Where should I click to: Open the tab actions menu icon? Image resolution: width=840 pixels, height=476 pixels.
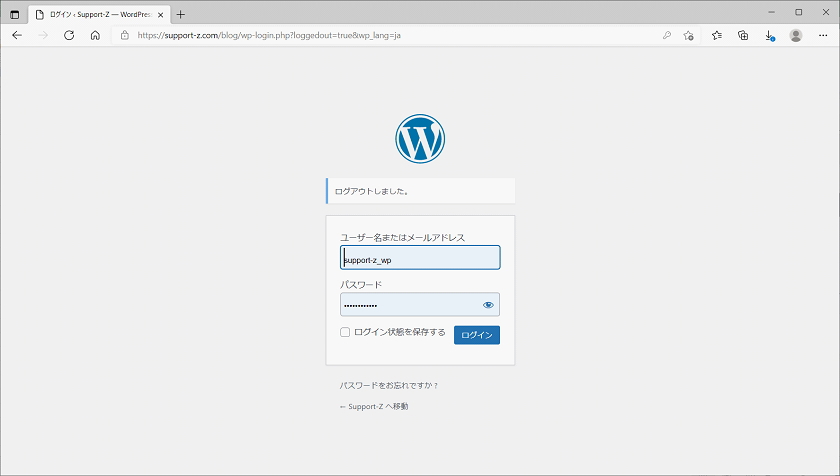pos(15,14)
